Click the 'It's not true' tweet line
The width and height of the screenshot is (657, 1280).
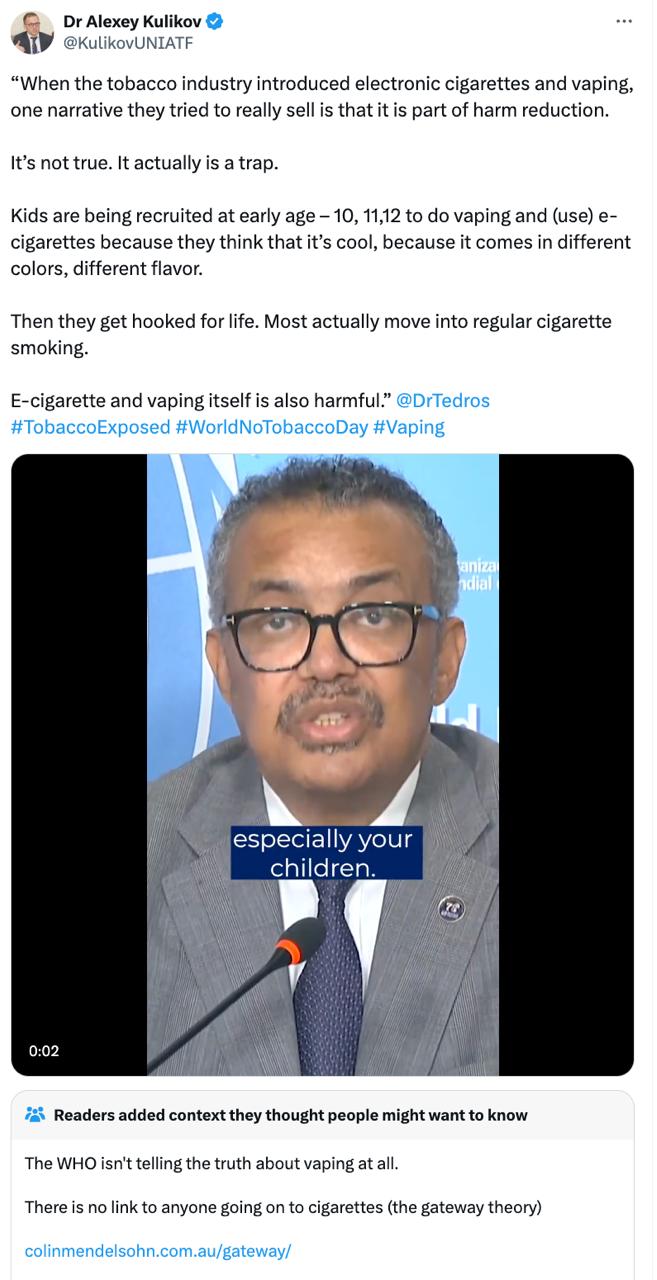point(143,163)
